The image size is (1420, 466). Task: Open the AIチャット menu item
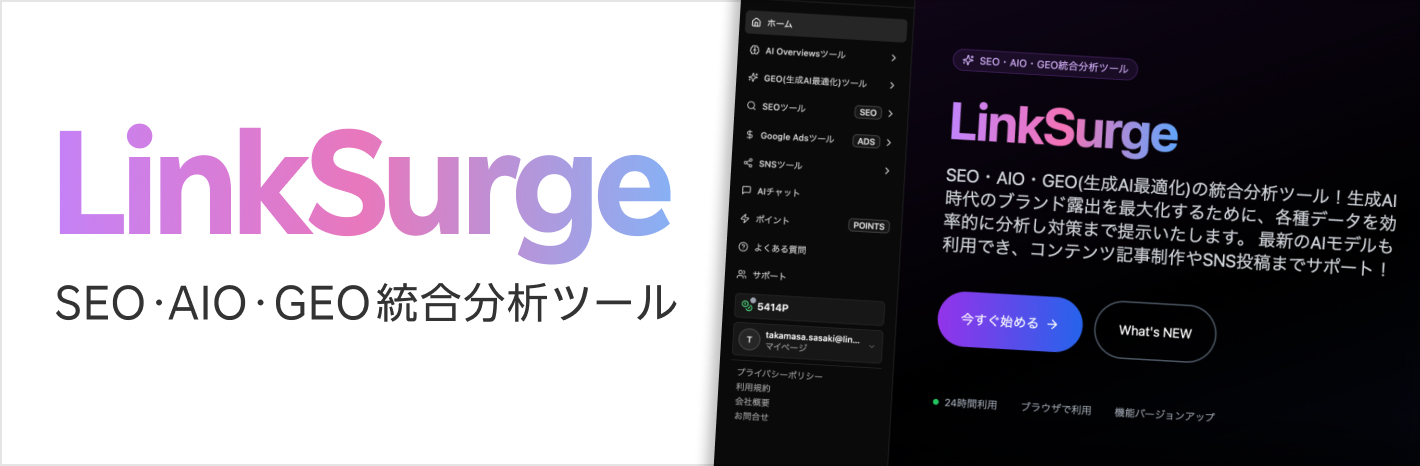(x=778, y=192)
